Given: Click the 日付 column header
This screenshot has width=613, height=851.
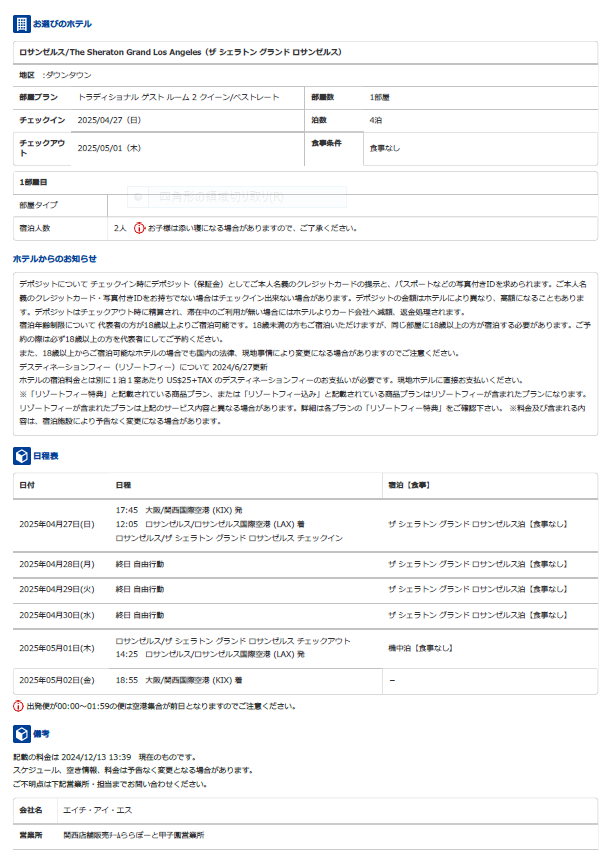Looking at the screenshot, I should 27,485.
